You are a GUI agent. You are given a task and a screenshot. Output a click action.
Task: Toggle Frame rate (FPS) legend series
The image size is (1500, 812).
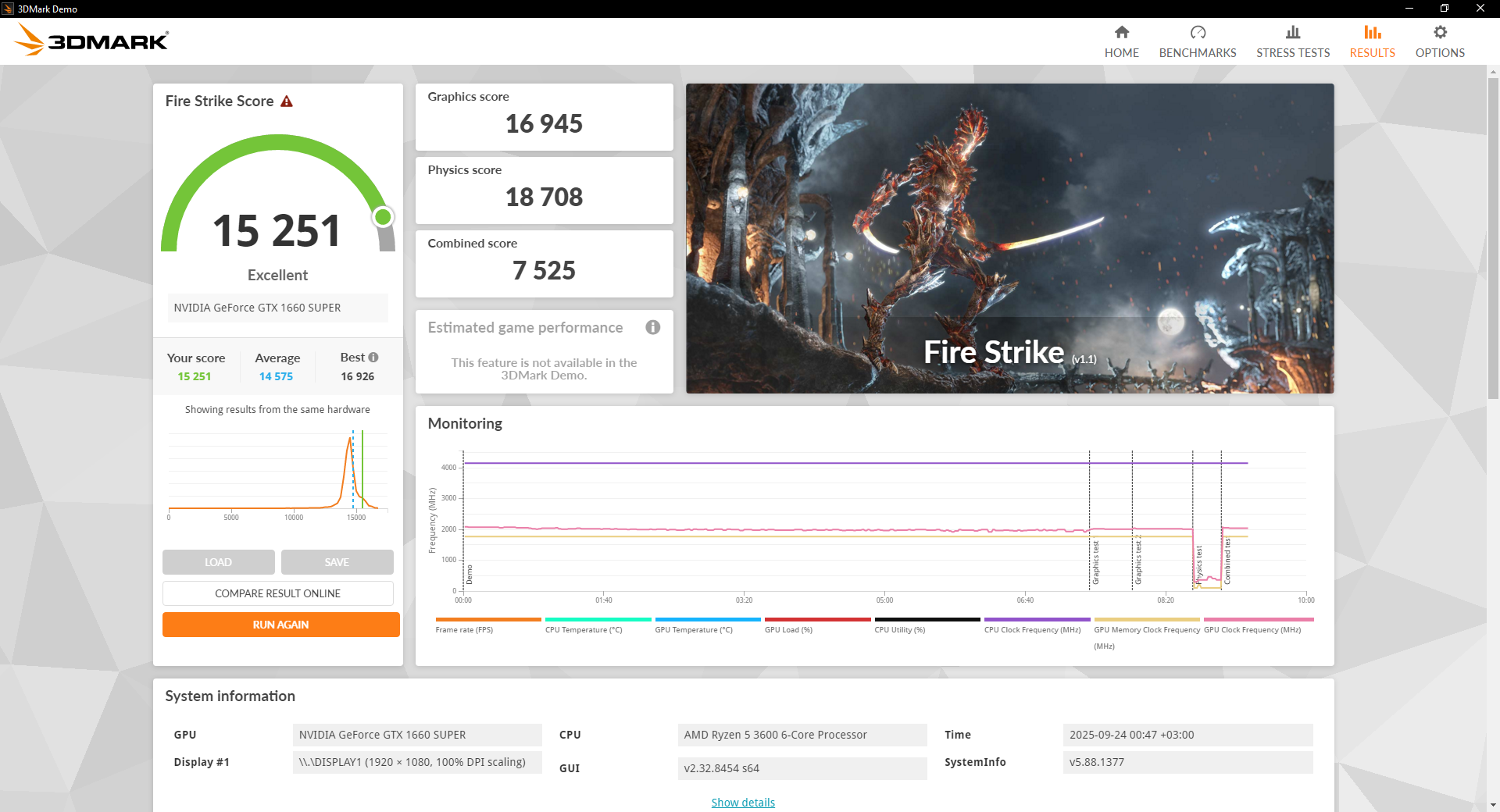[x=464, y=629]
